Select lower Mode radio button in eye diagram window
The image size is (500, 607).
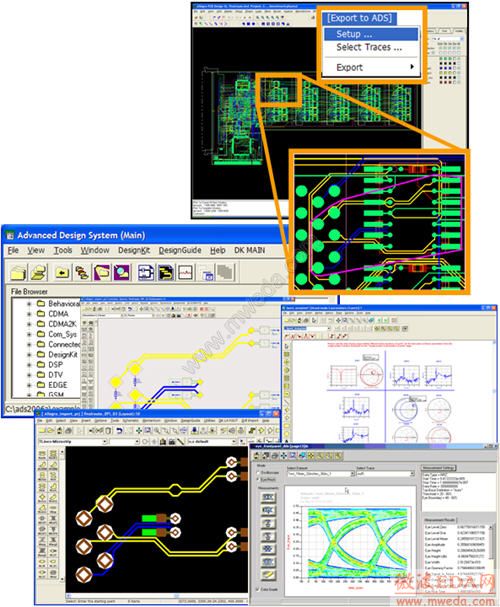tap(259, 480)
